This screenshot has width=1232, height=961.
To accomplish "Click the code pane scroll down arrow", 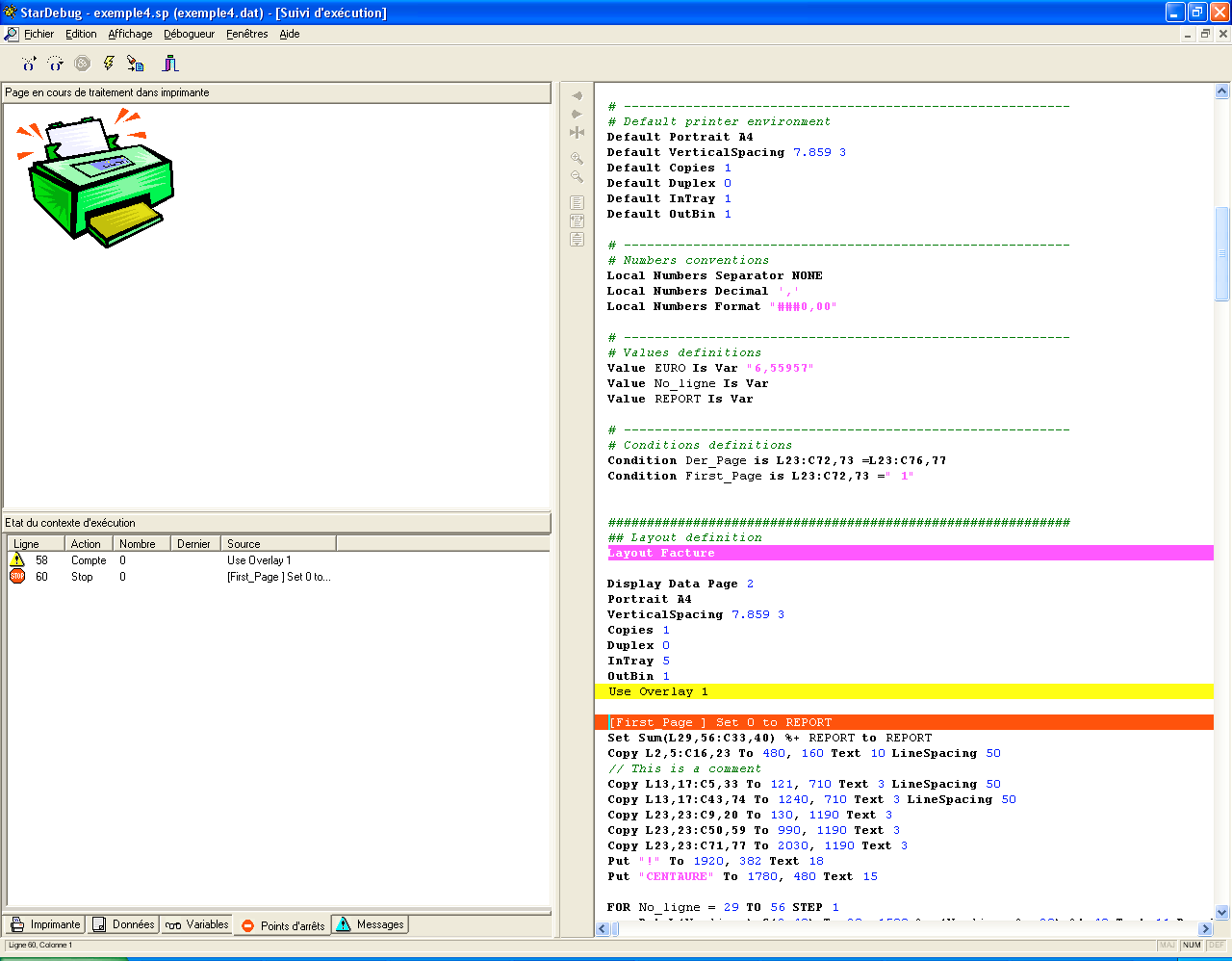I will [x=1221, y=912].
